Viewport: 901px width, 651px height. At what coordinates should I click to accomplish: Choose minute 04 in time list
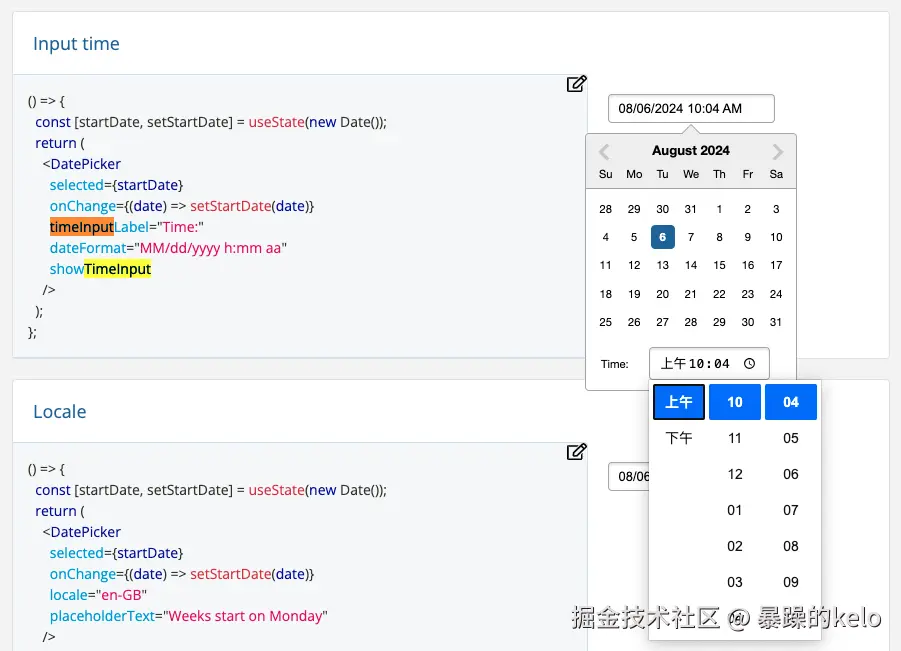coord(791,402)
